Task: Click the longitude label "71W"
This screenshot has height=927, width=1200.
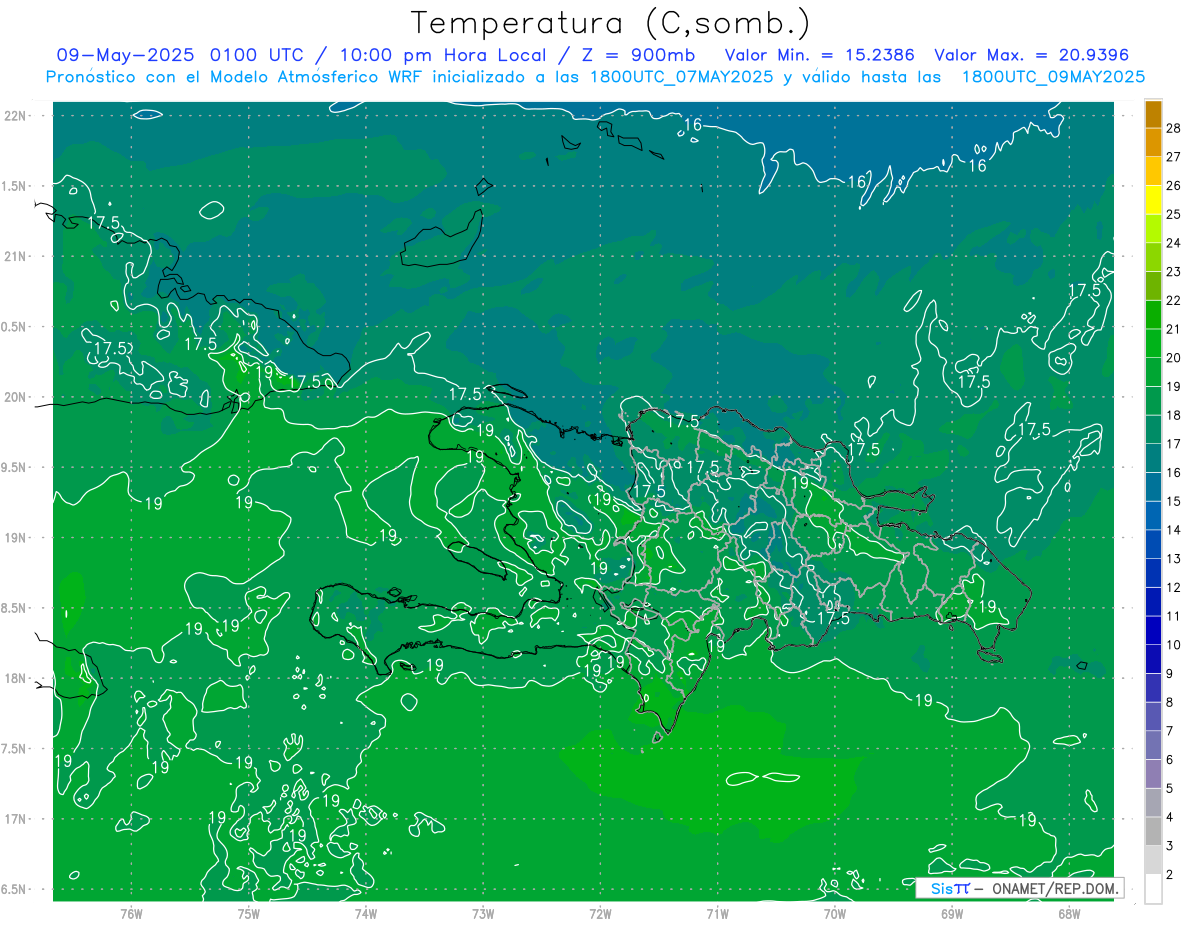Action: coord(717,913)
